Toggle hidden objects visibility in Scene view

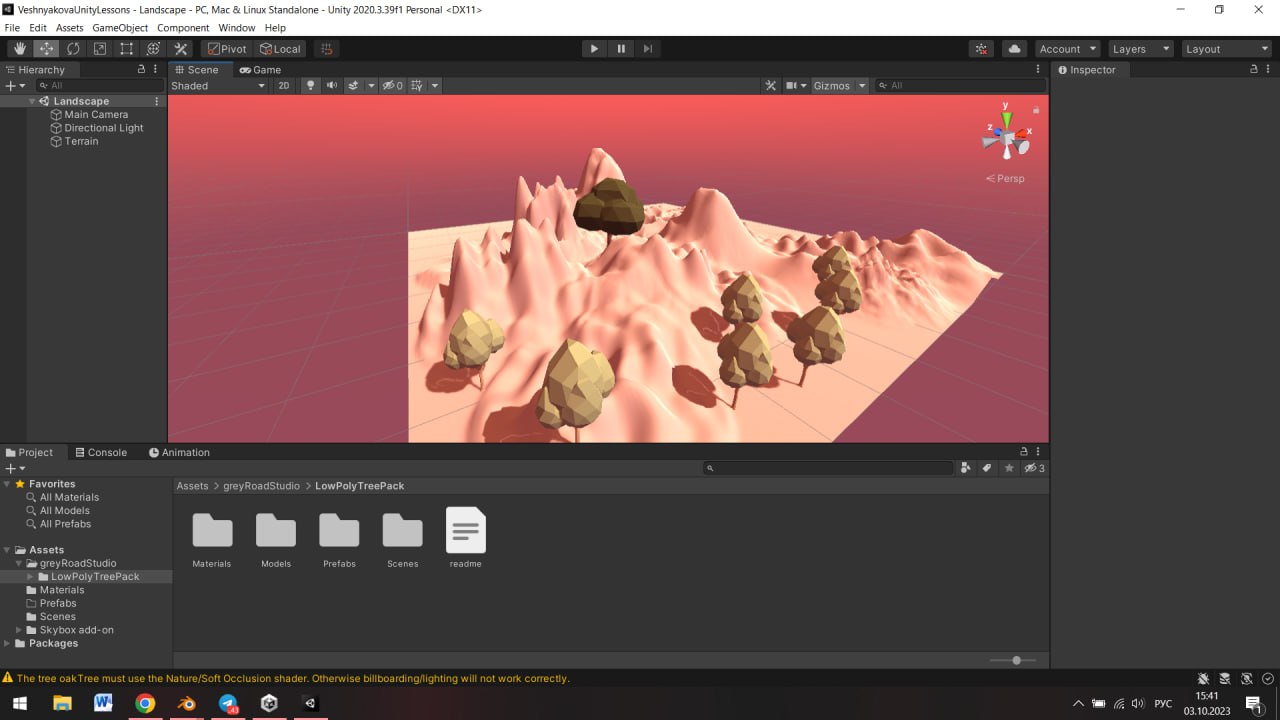[x=393, y=86]
